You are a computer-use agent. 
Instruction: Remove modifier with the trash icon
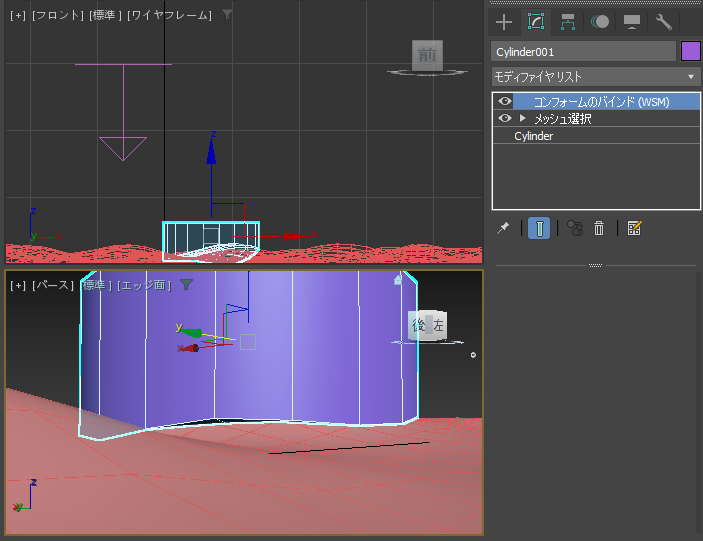pyautogui.click(x=599, y=228)
